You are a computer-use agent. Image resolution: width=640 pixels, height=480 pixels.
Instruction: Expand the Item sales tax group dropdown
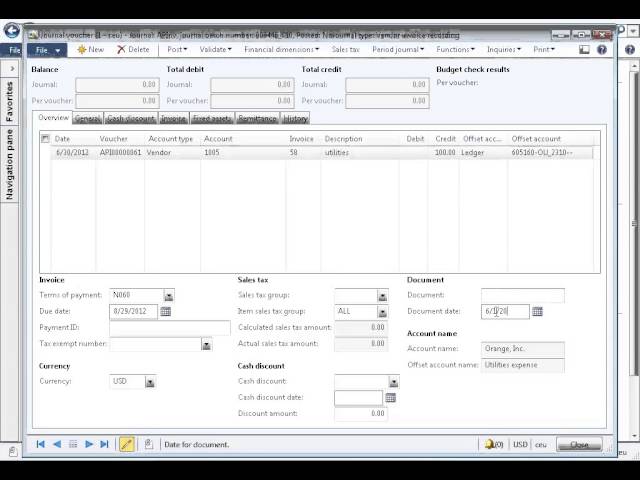point(382,312)
